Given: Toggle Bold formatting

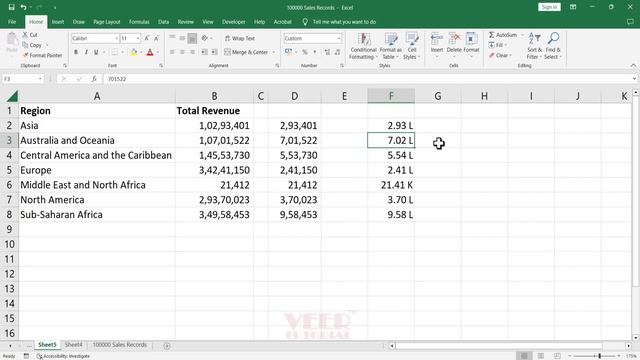Looking at the screenshot, I should (76, 52).
